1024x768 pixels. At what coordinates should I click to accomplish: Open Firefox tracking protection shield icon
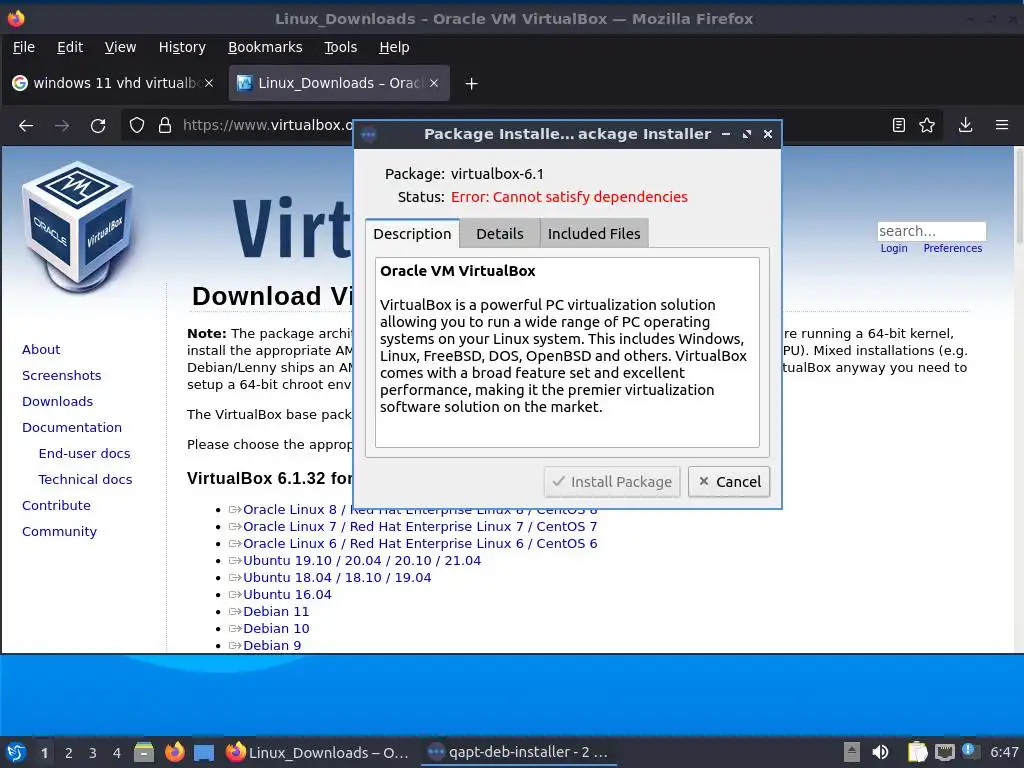136,125
